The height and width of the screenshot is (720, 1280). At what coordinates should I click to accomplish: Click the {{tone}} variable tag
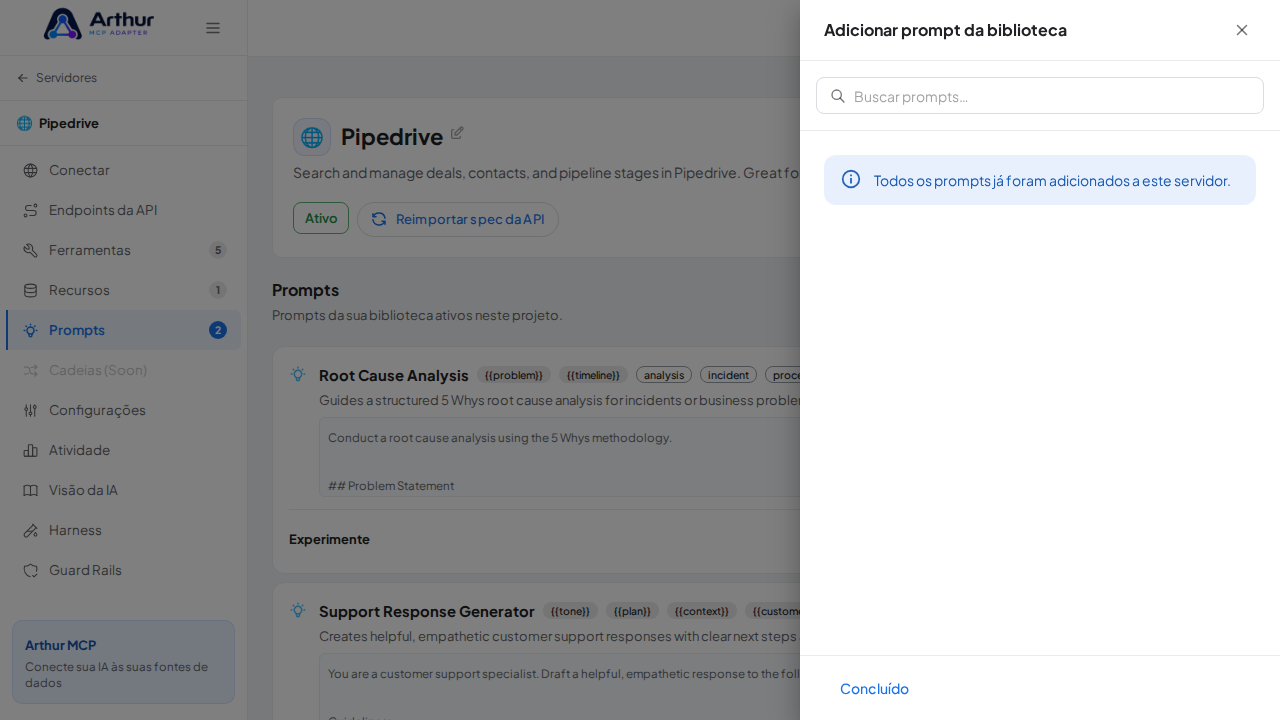click(570, 611)
